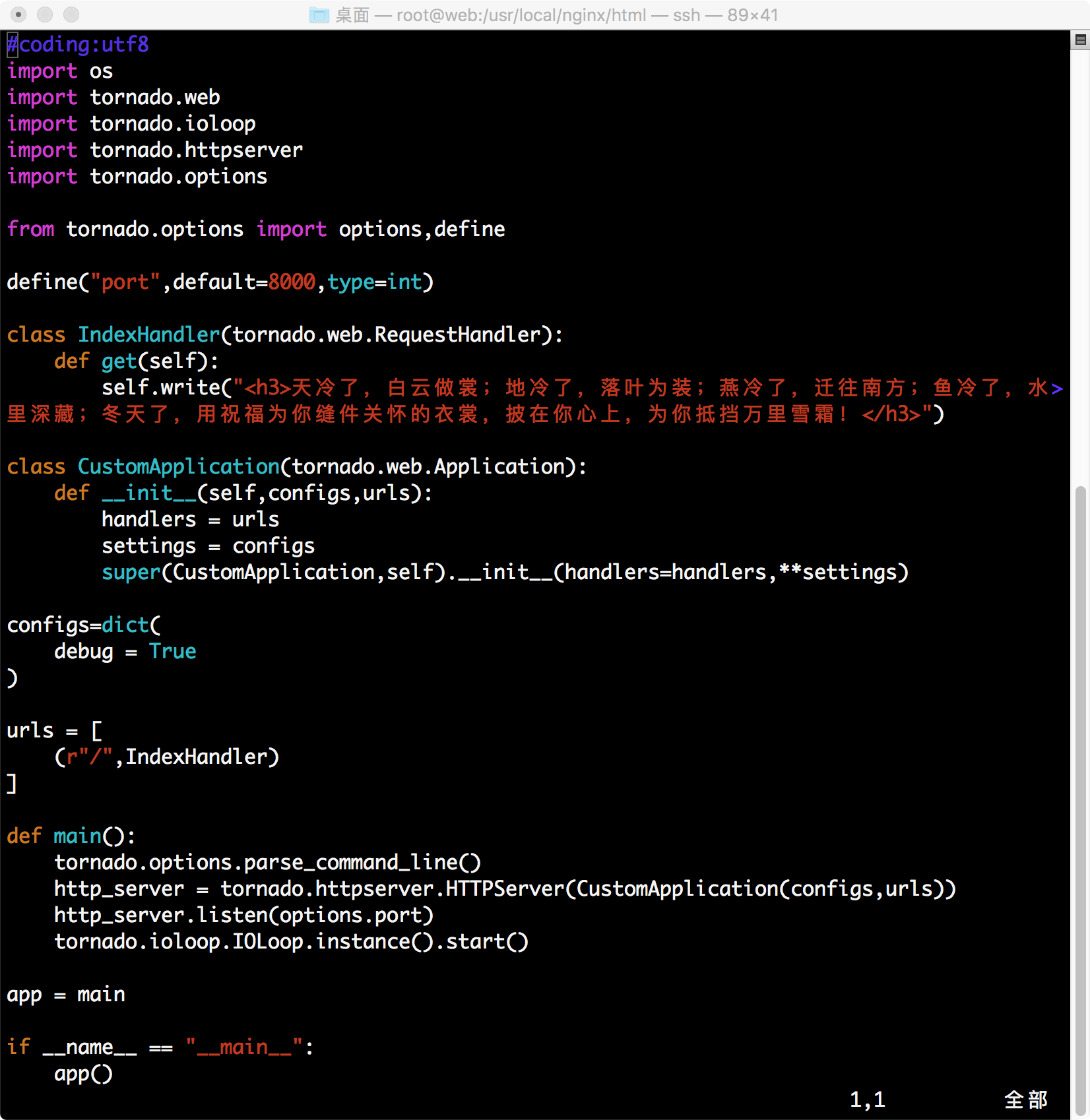Click the 'import tornado.options' line
This screenshot has width=1090, height=1120.
[137, 176]
